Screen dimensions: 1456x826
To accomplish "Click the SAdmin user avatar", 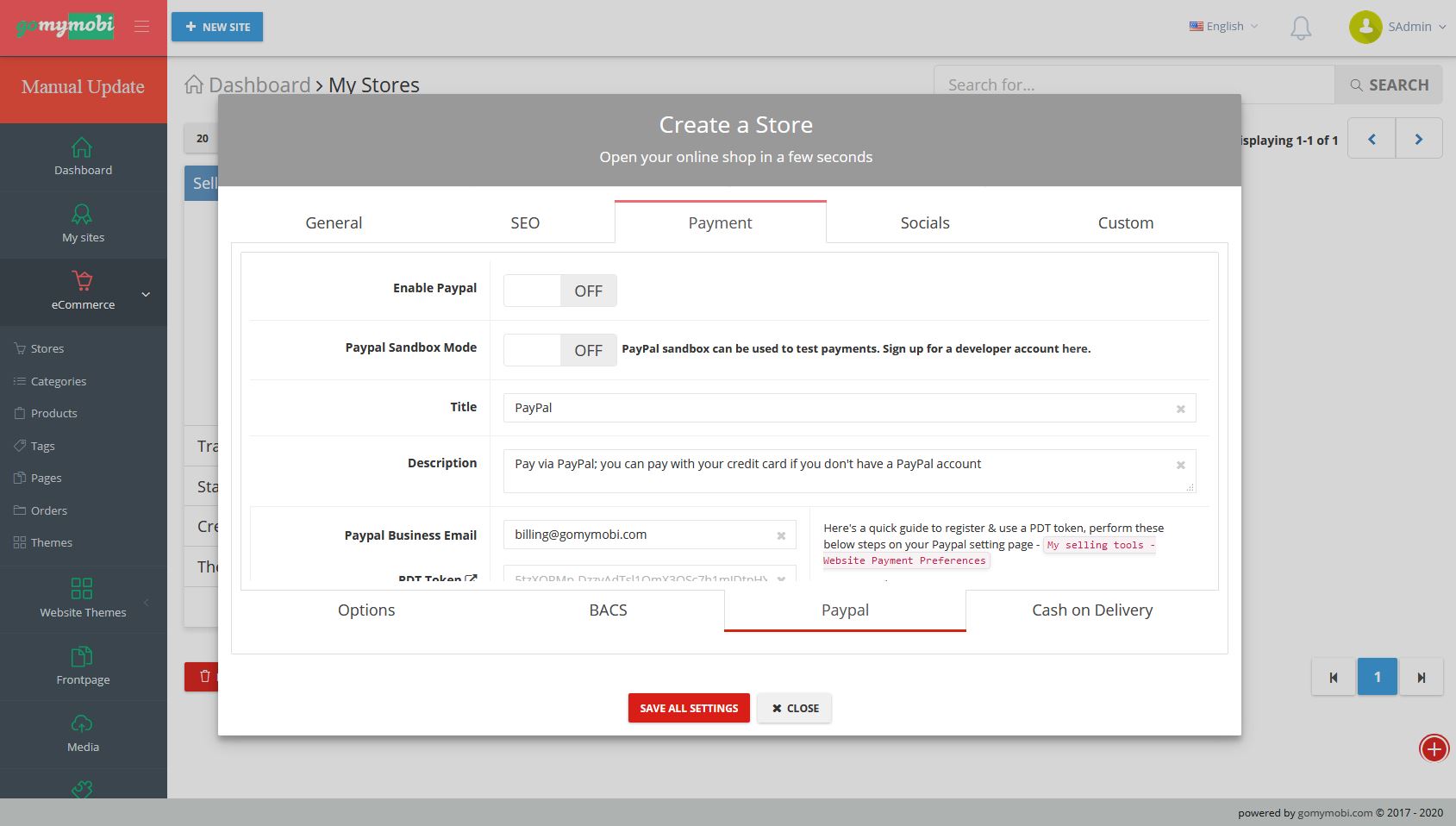I will click(1365, 27).
